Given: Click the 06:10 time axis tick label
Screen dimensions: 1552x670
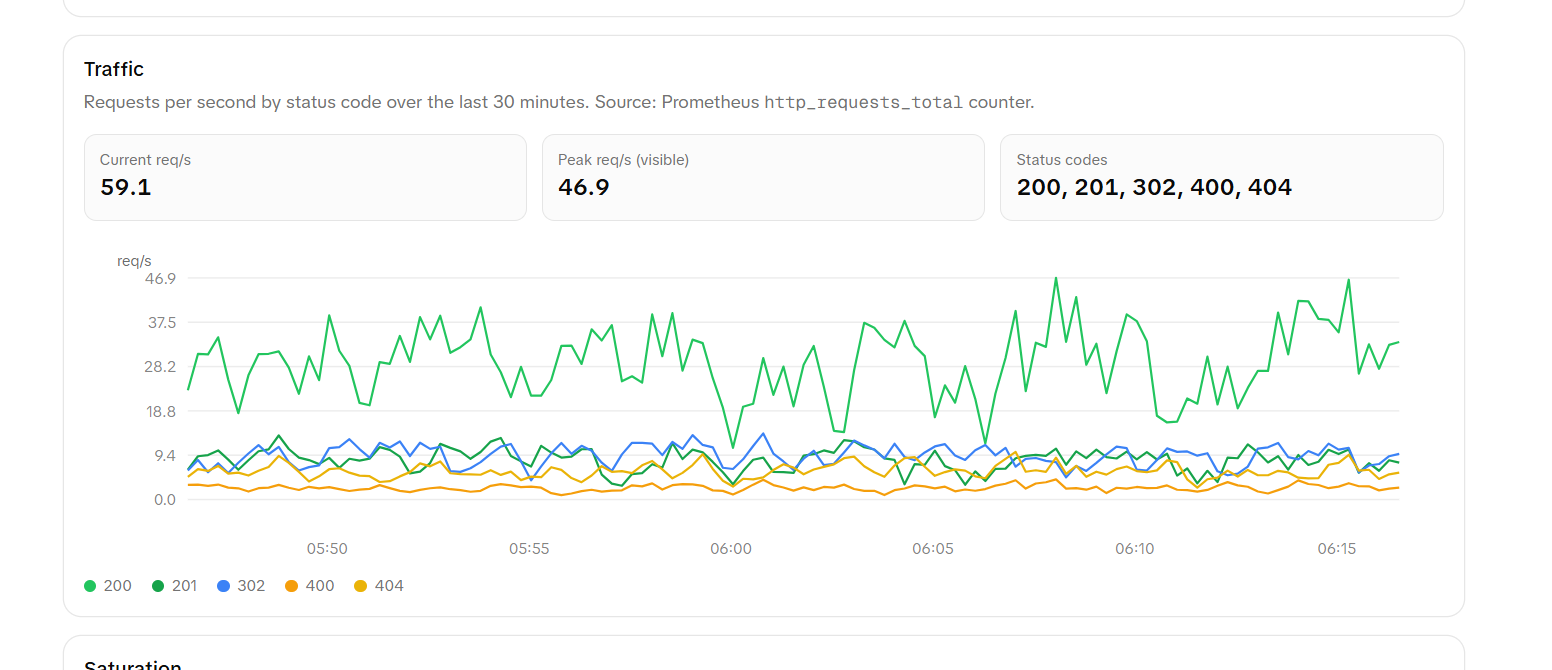Looking at the screenshot, I should (1135, 549).
